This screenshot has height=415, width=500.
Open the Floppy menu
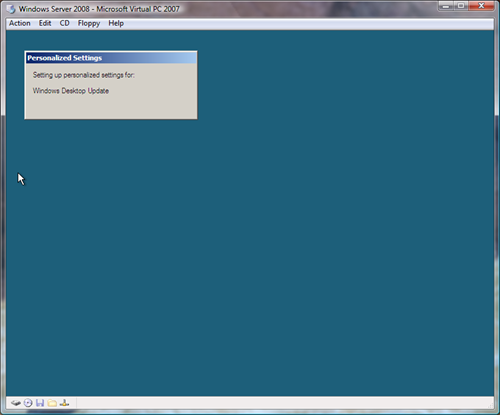point(89,24)
